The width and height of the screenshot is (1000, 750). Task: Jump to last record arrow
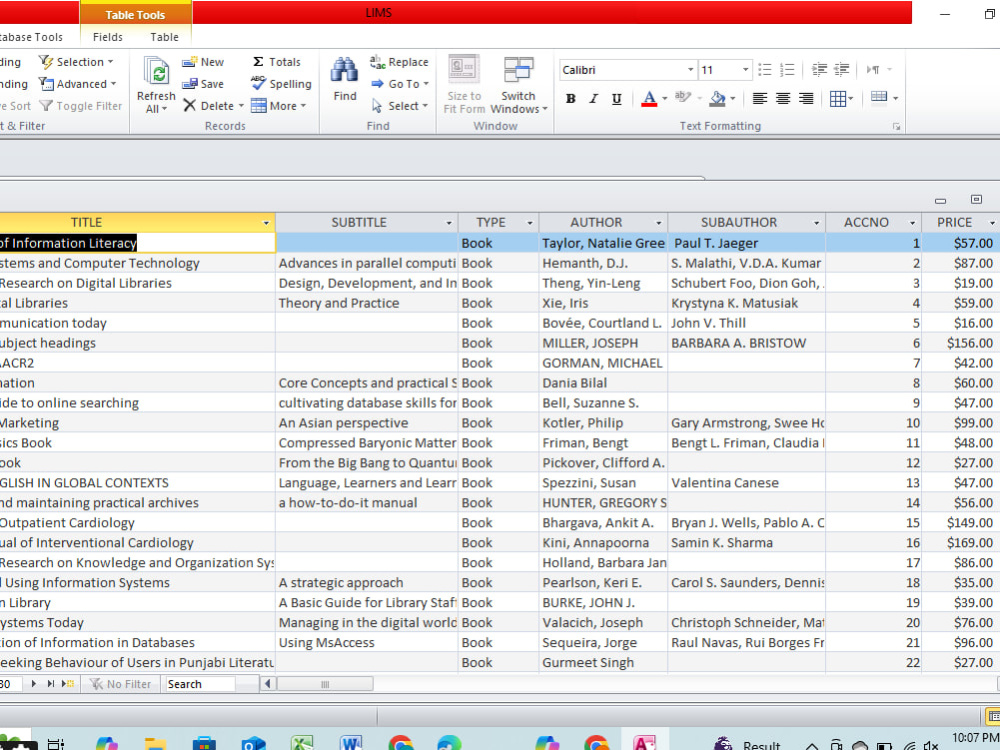point(50,684)
